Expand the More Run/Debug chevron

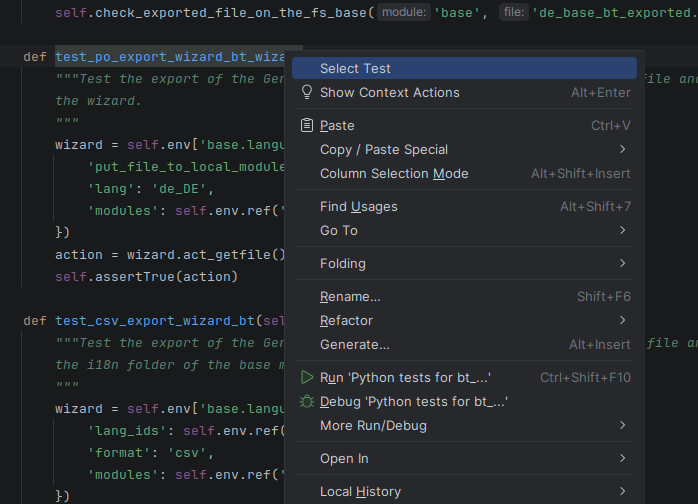623,425
